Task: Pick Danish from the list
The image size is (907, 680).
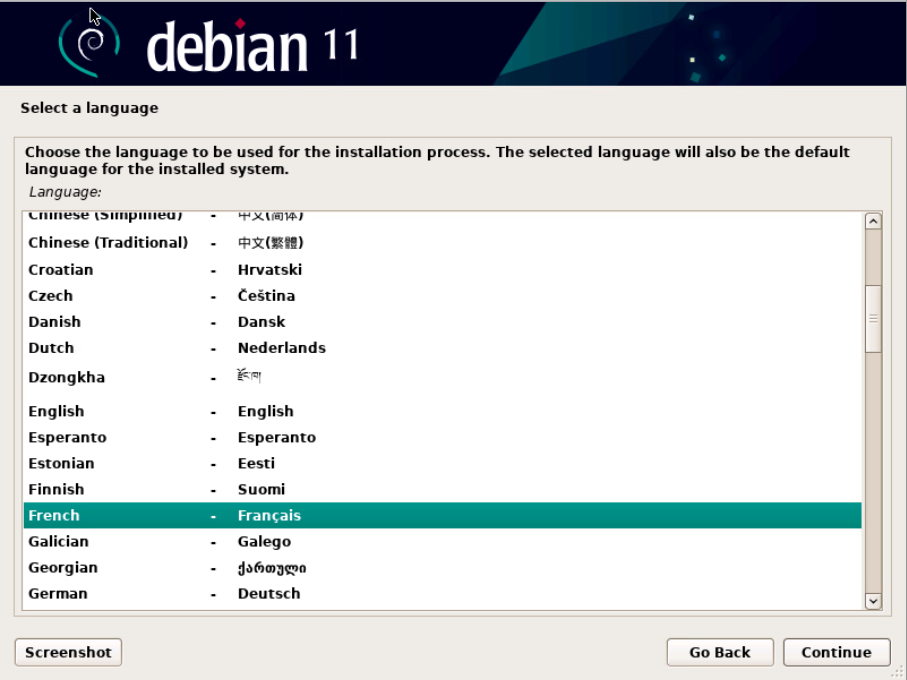Action: tap(54, 322)
